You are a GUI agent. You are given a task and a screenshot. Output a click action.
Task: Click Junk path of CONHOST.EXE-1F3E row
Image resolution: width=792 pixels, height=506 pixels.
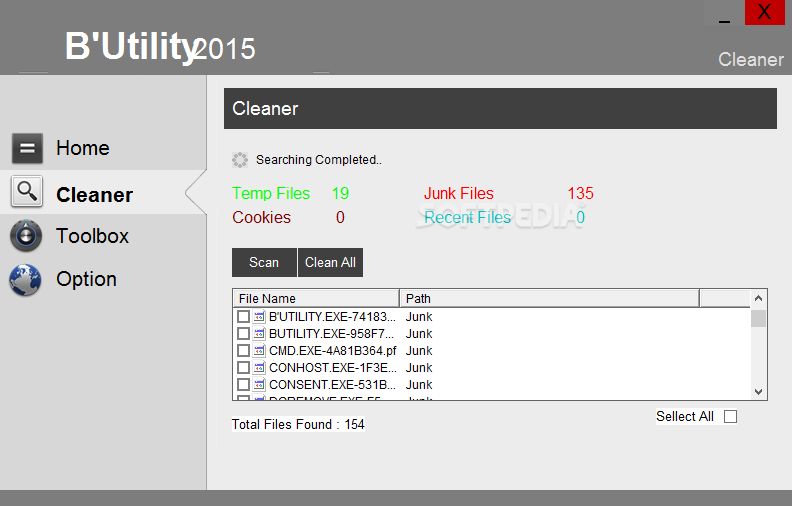click(x=419, y=368)
